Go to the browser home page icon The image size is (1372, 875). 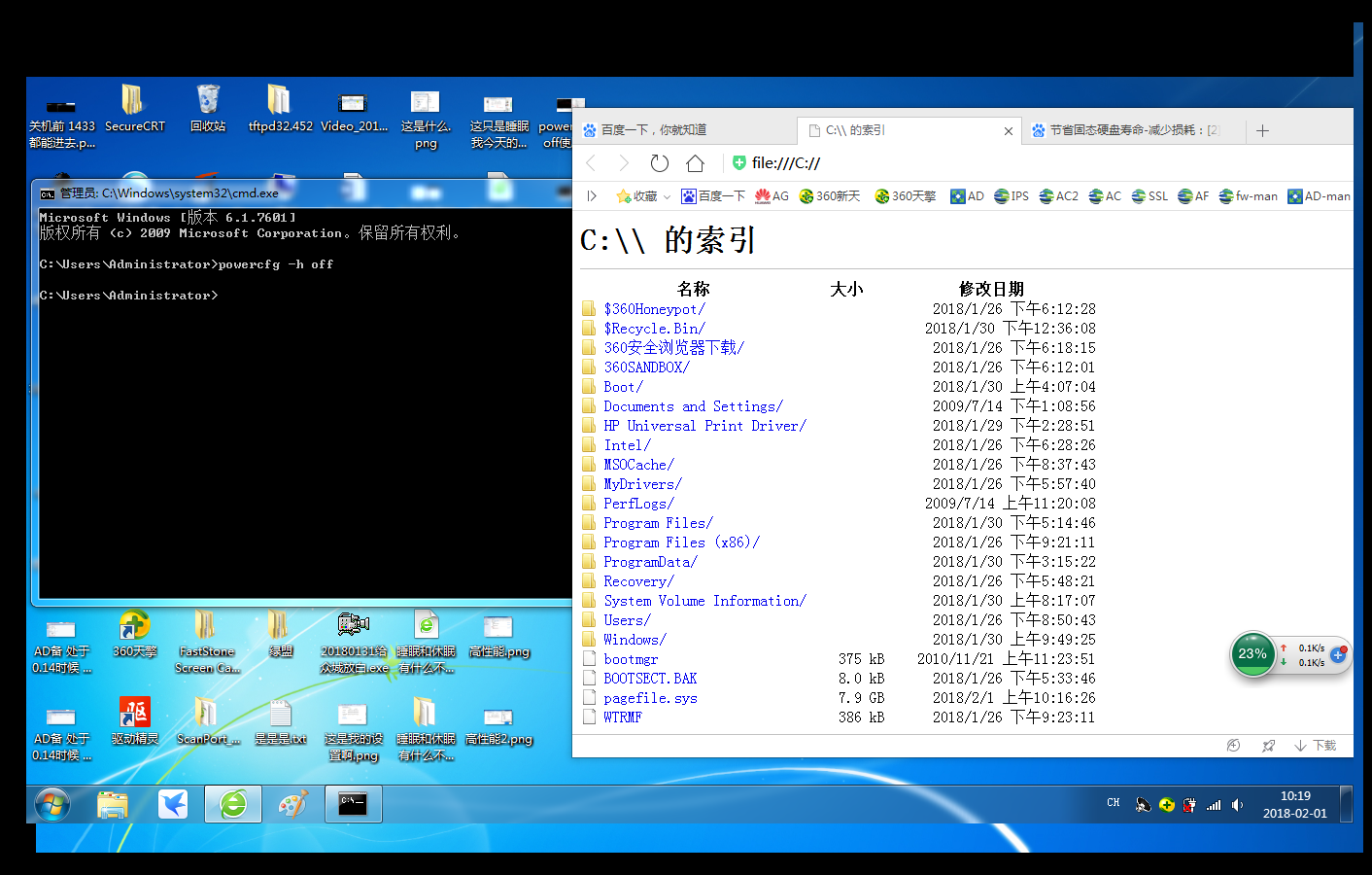coord(695,163)
